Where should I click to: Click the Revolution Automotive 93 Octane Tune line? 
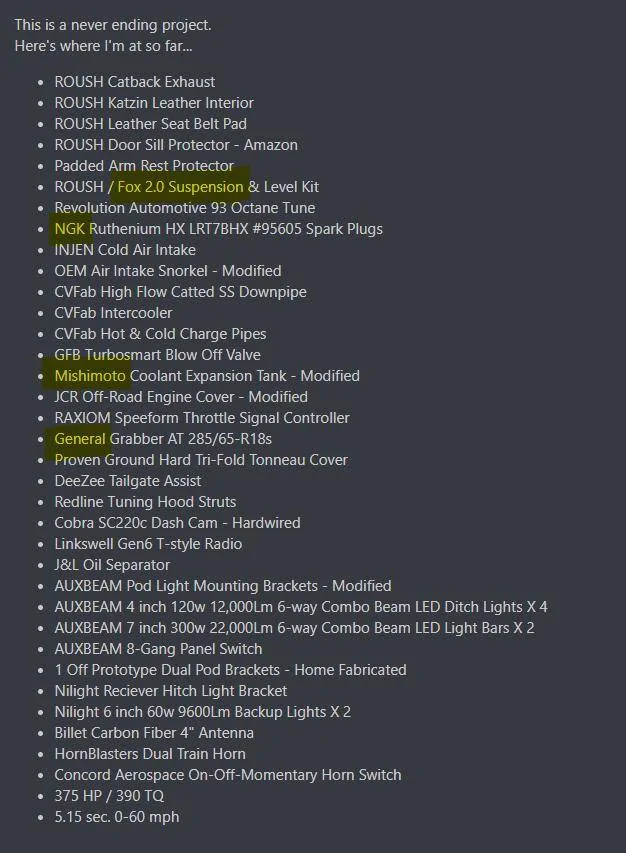pos(185,208)
